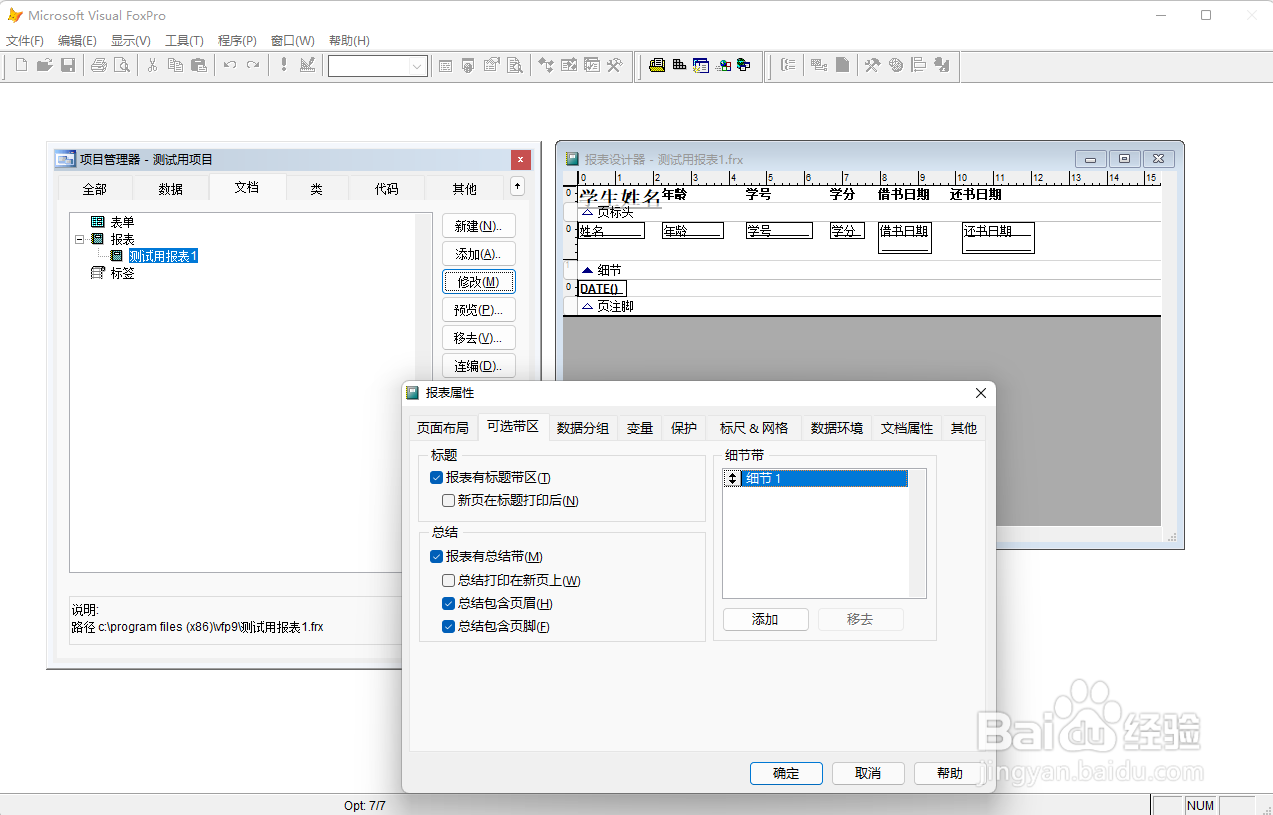Click the 细节带 list scrollbar

[x=917, y=533]
